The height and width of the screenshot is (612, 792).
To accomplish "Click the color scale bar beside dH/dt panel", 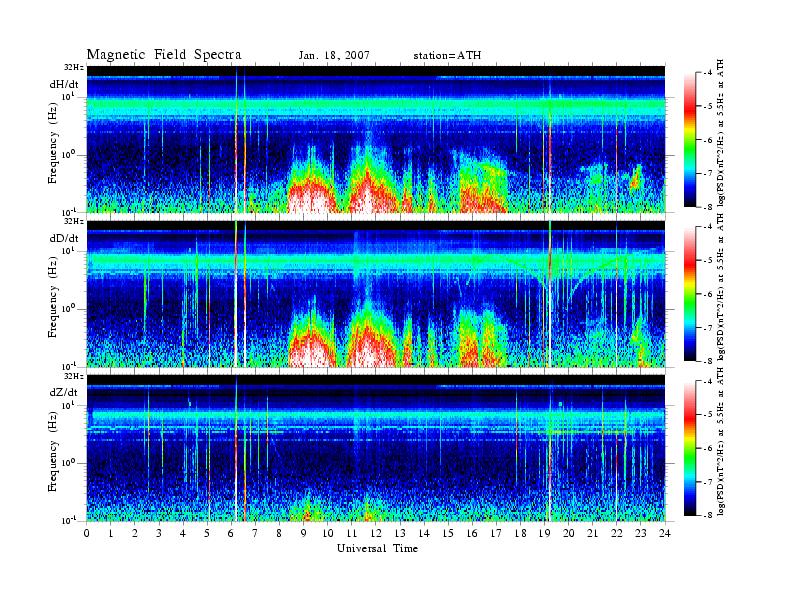I will click(x=690, y=140).
